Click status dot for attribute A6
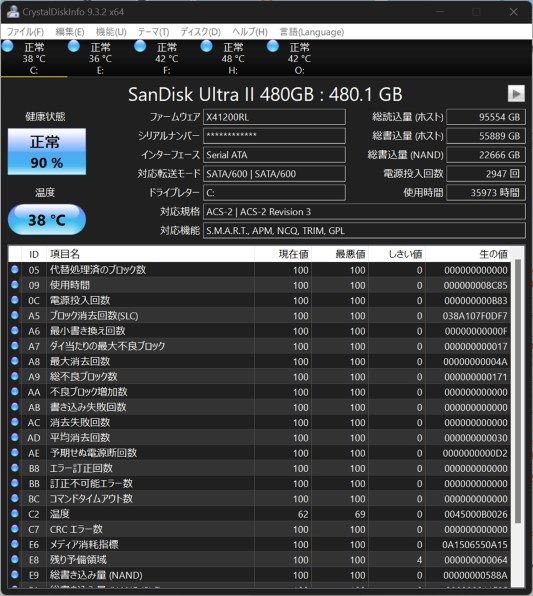This screenshot has height=596, width=533. coord(15,330)
